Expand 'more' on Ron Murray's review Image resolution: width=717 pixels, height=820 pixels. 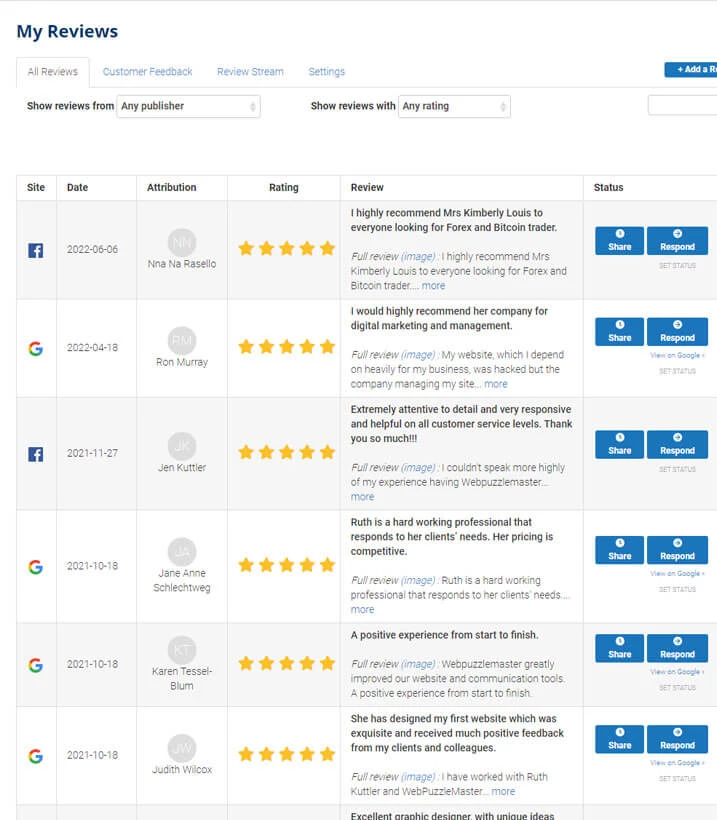coord(496,384)
